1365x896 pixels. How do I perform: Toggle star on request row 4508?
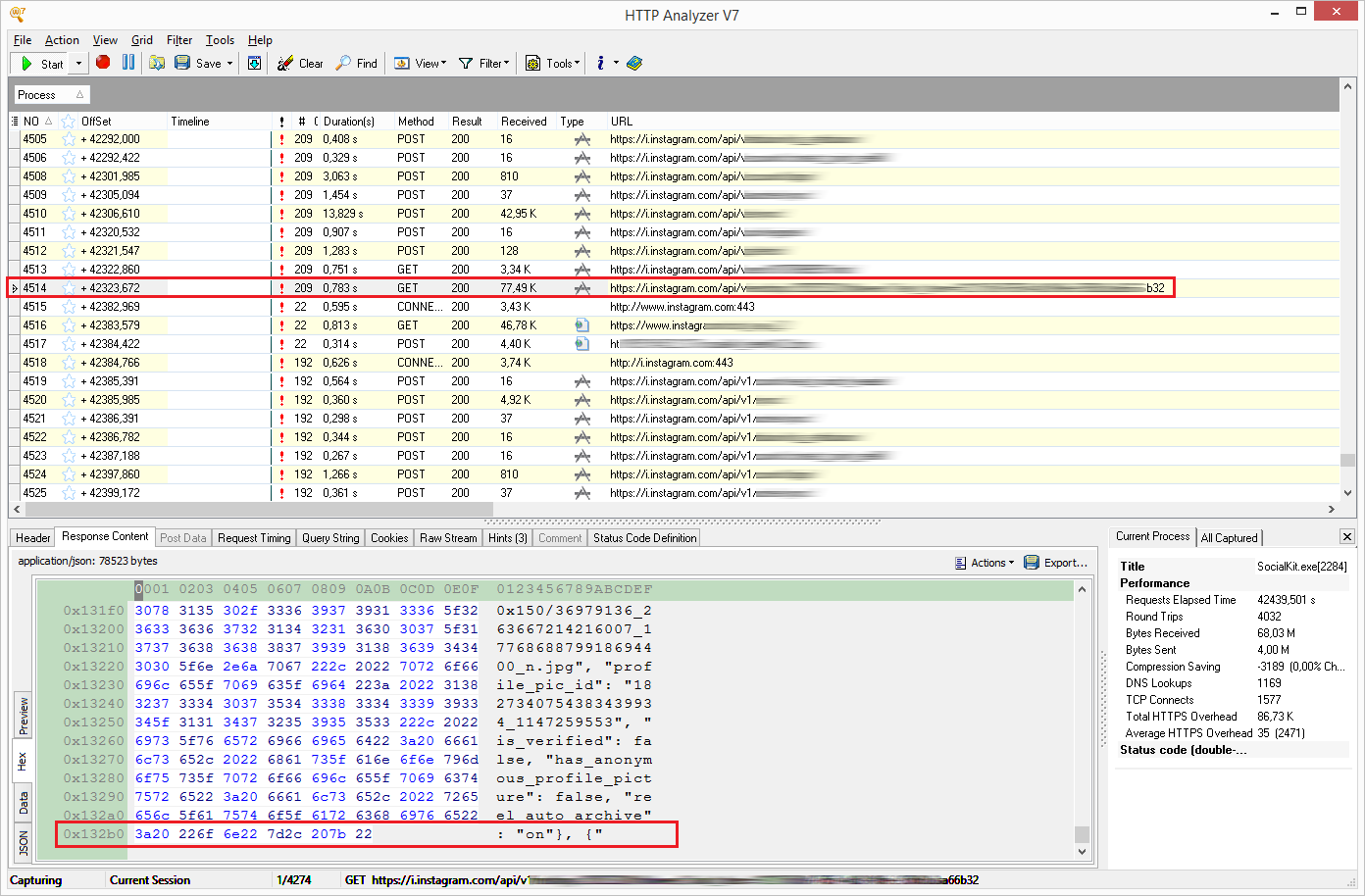tap(69, 176)
